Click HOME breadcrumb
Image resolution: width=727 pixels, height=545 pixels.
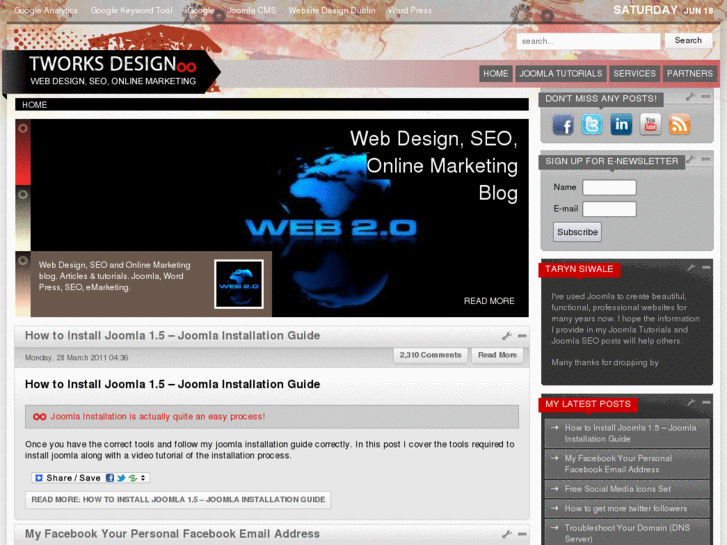coord(34,105)
